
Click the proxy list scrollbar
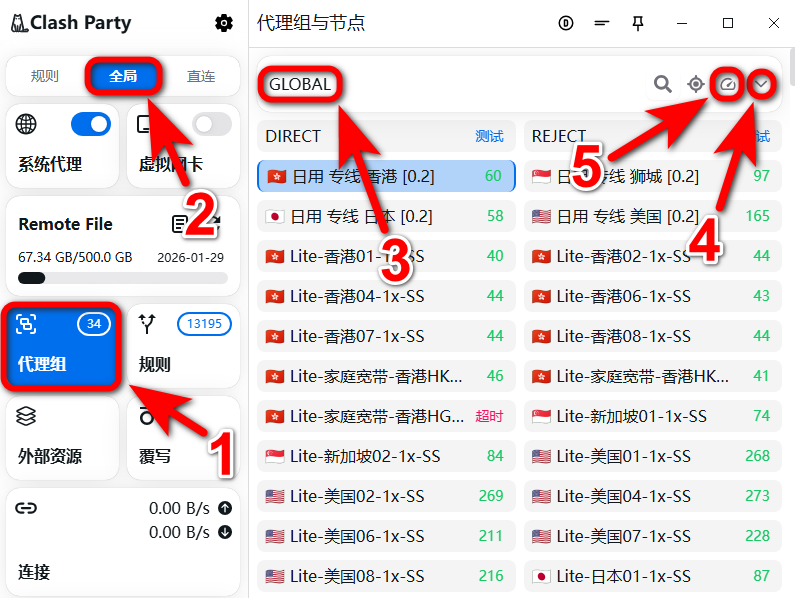pyautogui.click(x=792, y=68)
